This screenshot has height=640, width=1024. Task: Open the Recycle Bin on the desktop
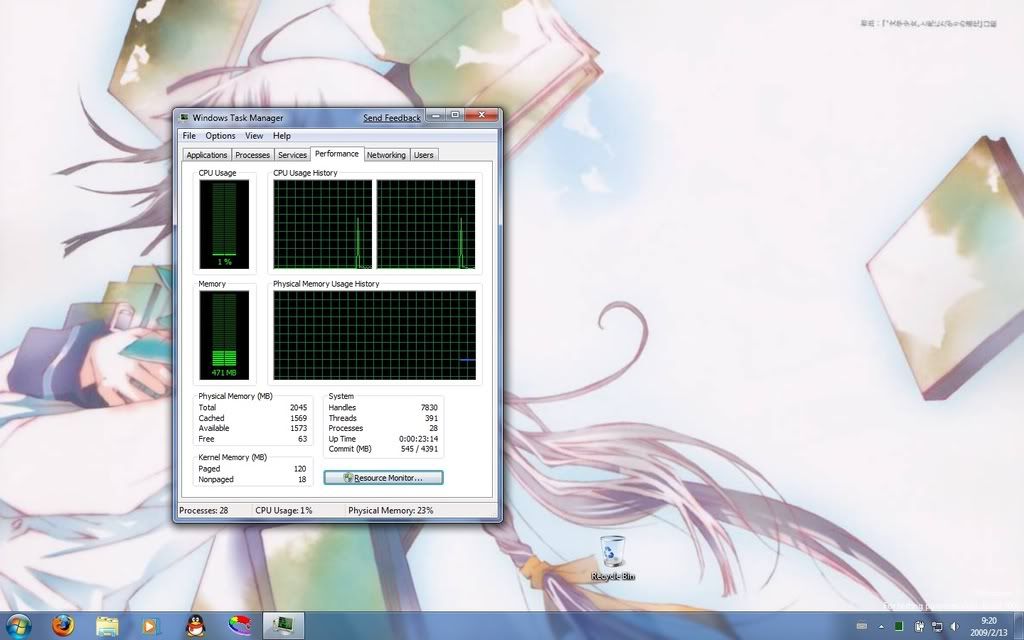click(x=612, y=557)
